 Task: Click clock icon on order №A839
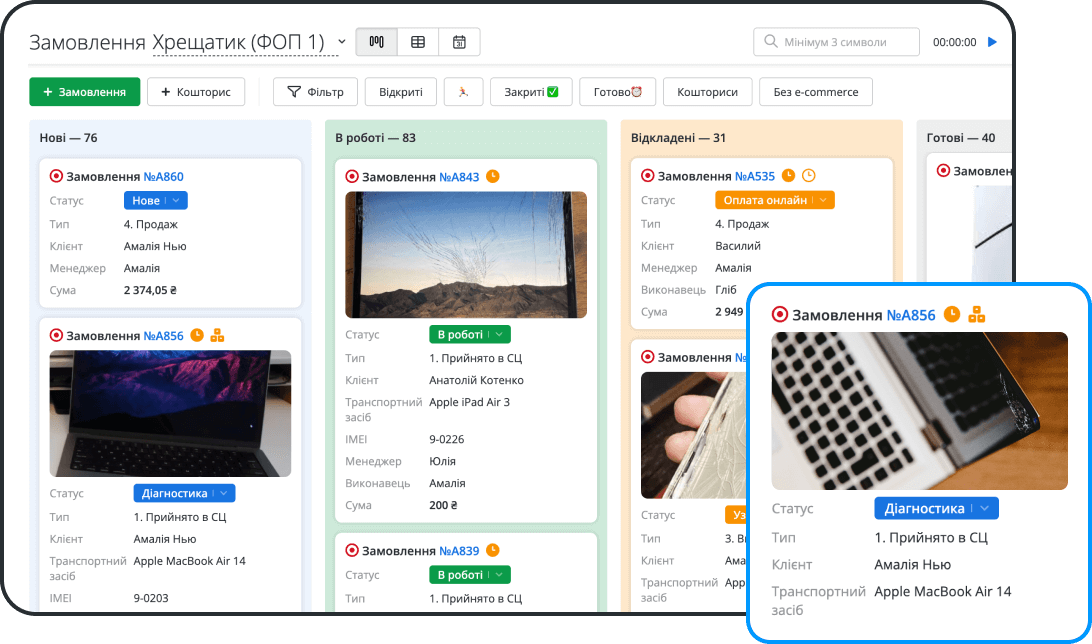coord(492,551)
